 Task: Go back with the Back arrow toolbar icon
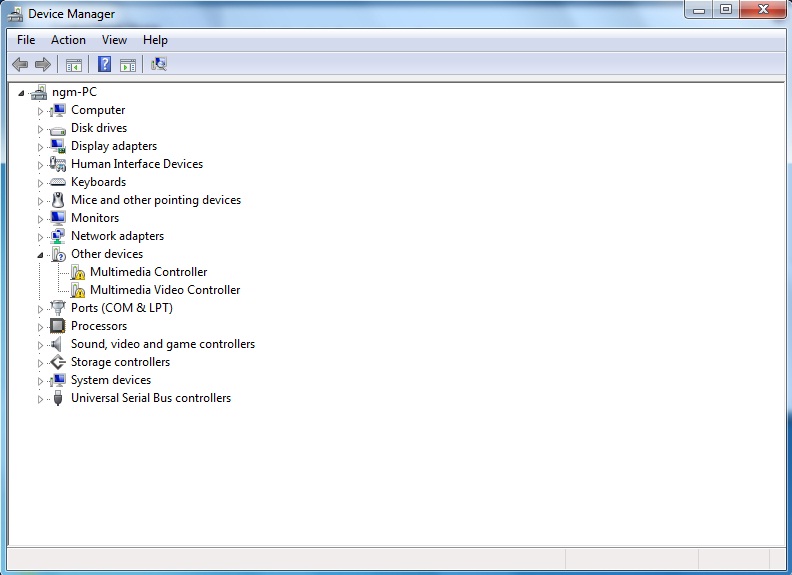[x=20, y=64]
